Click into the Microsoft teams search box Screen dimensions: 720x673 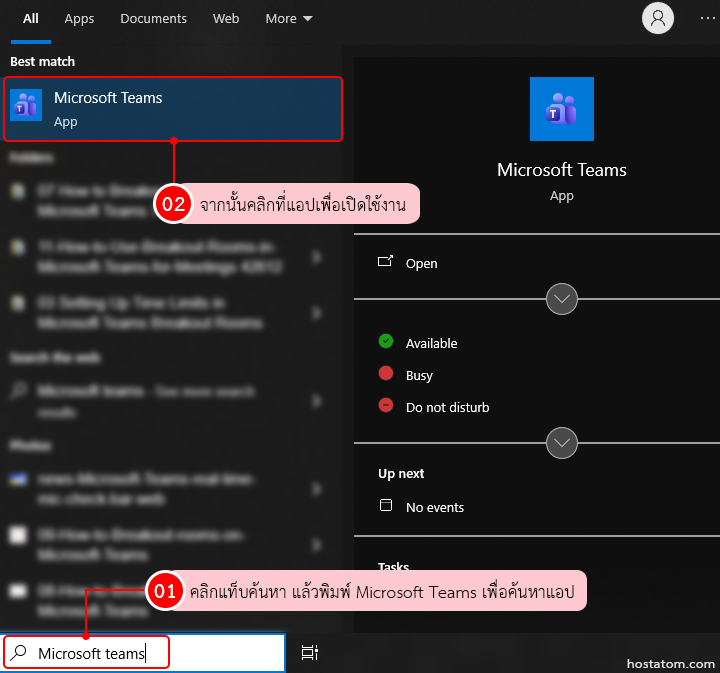(144, 653)
